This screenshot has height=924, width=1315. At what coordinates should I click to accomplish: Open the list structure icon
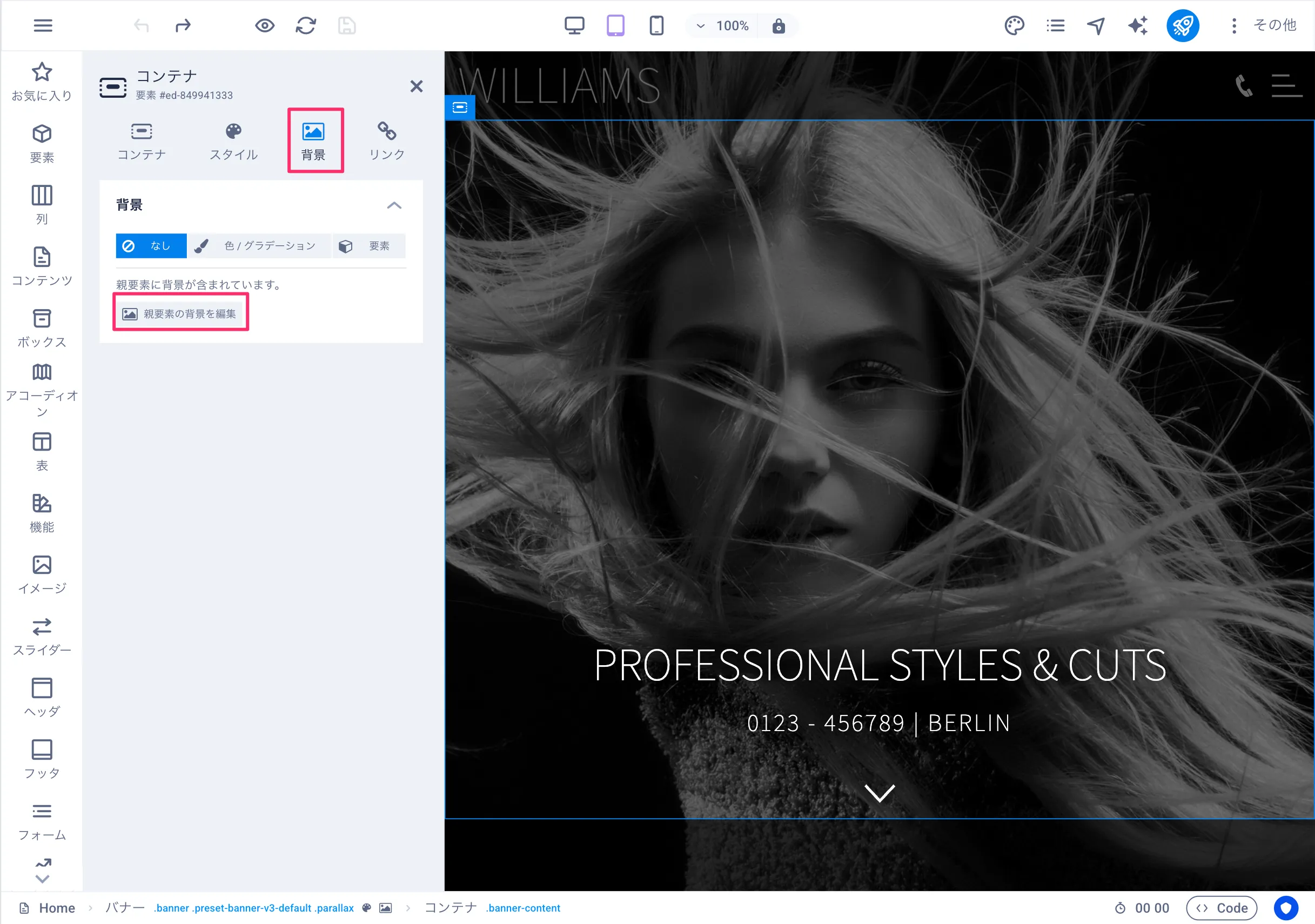click(1056, 26)
